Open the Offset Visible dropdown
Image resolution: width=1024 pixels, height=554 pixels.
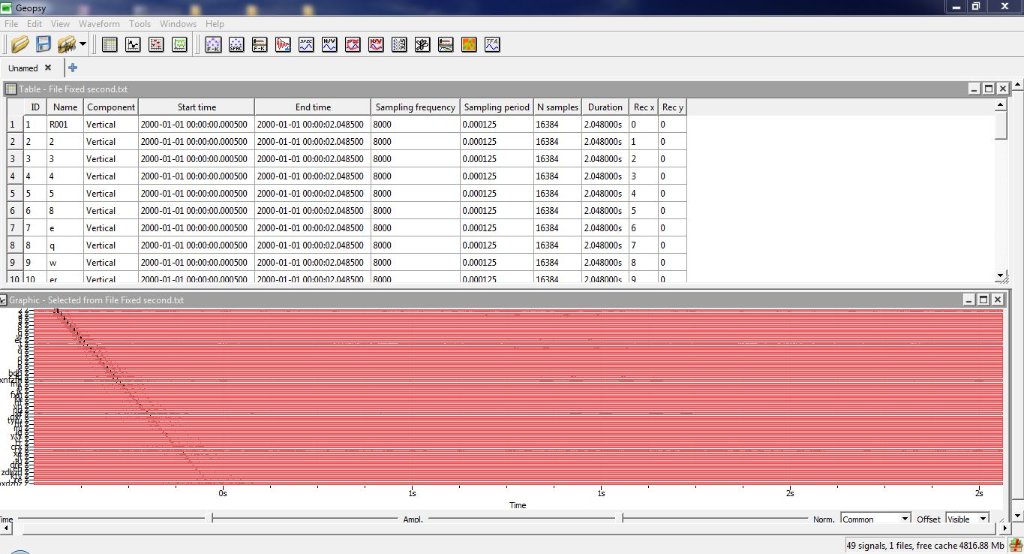click(x=967, y=519)
